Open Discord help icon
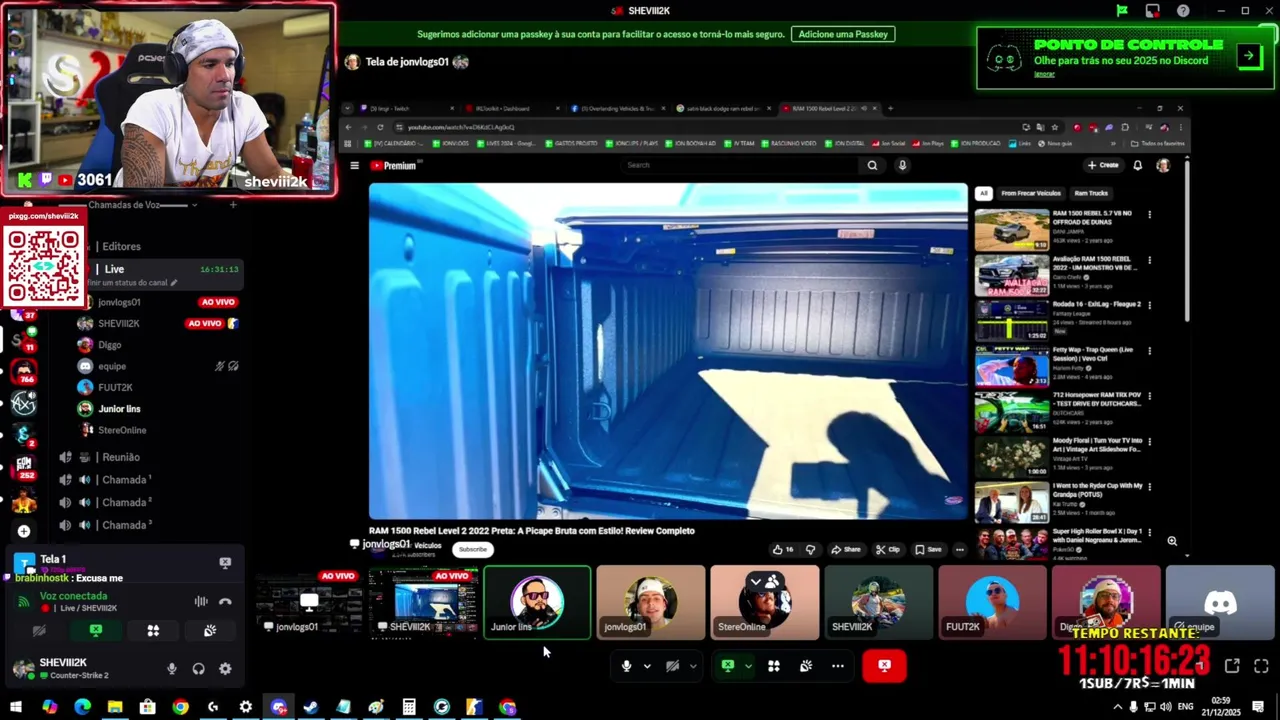Viewport: 1280px width, 720px height. (1183, 11)
